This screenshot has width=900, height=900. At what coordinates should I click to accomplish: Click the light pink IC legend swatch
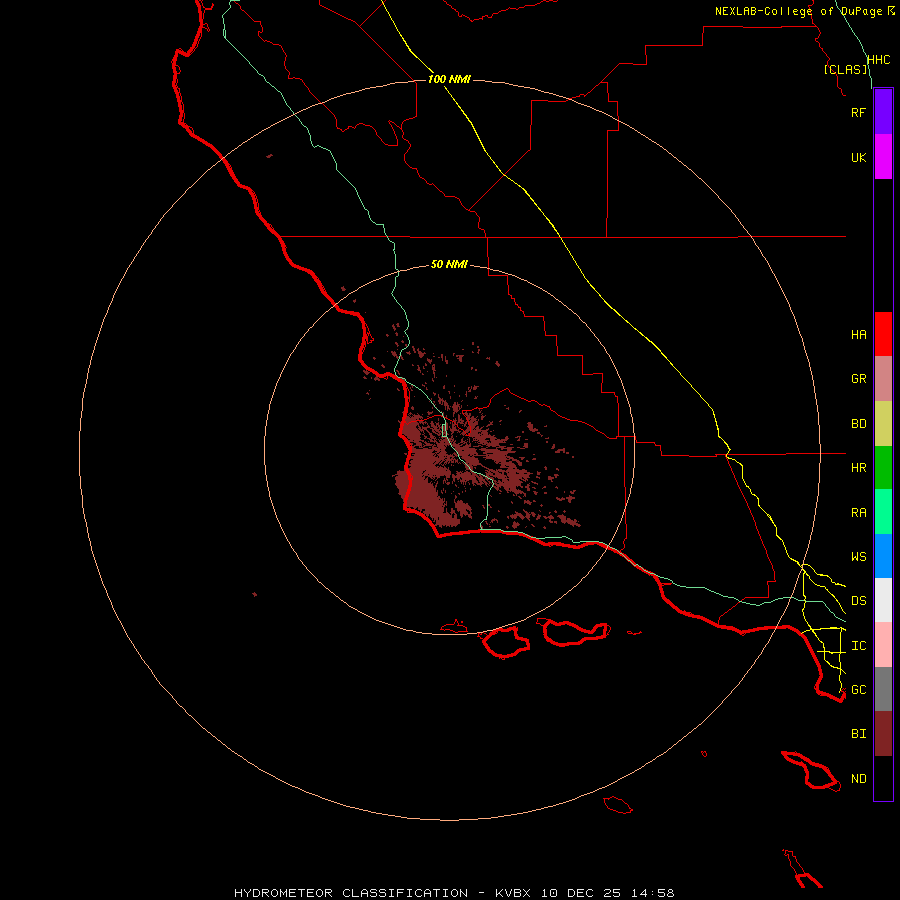pyautogui.click(x=883, y=645)
